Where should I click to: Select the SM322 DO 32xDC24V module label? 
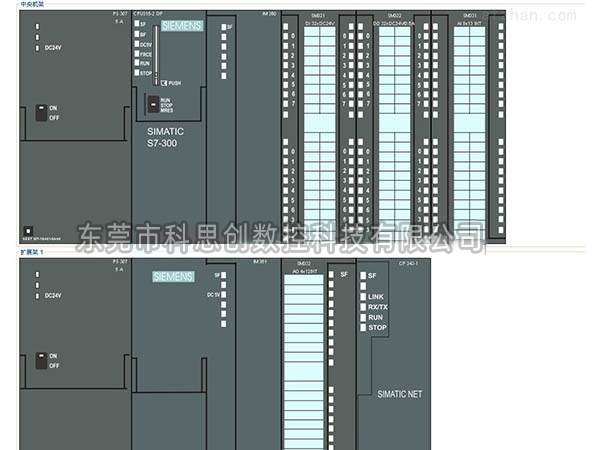[x=394, y=20]
